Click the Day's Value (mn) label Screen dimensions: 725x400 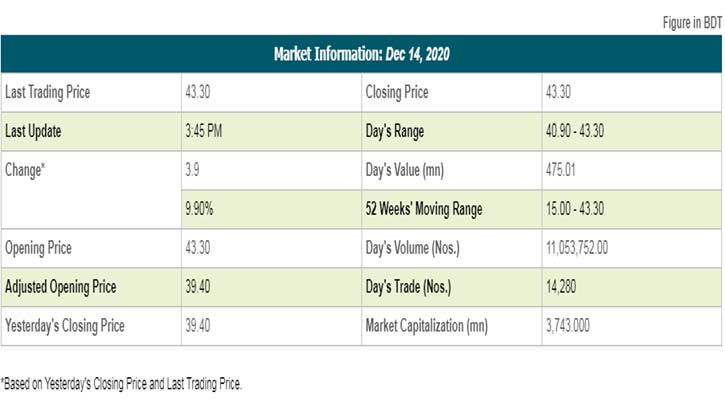point(406,170)
